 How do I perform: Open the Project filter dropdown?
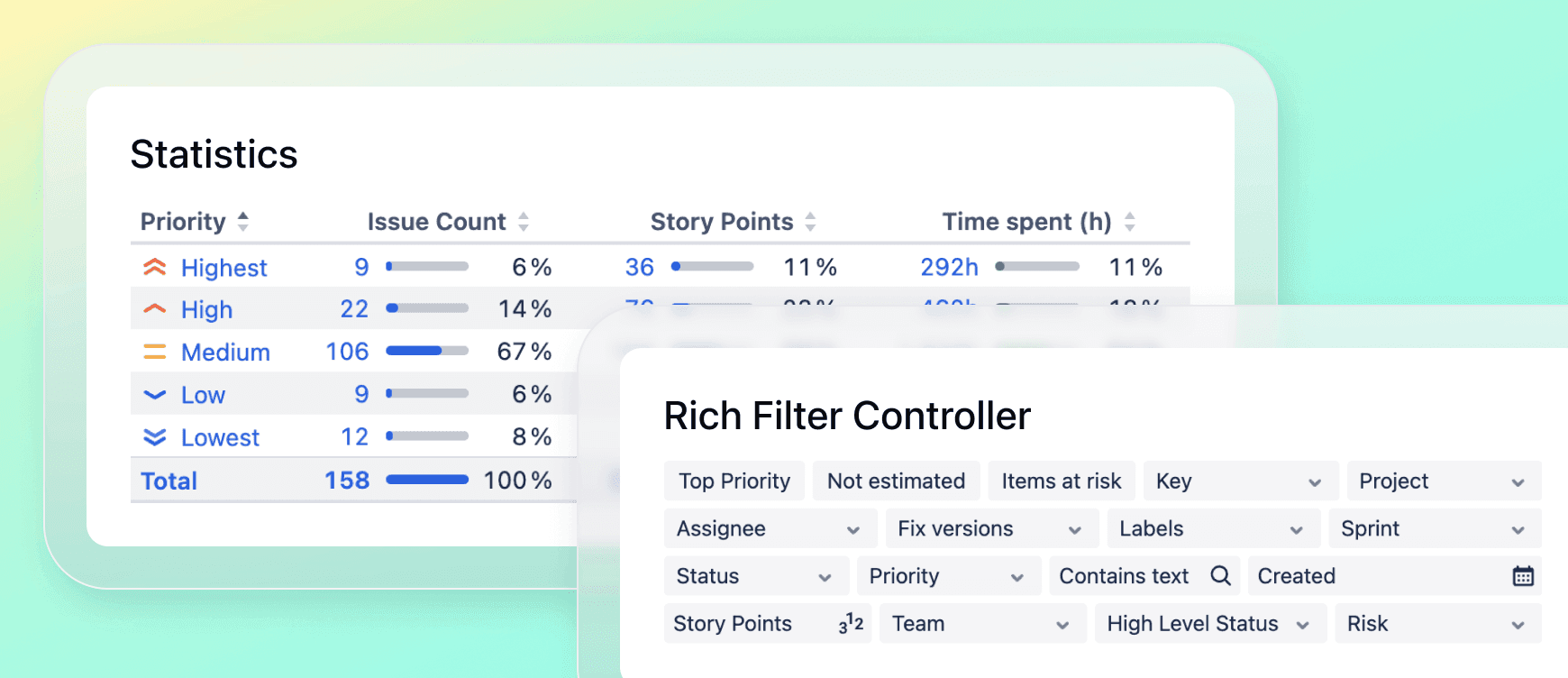coord(1445,481)
